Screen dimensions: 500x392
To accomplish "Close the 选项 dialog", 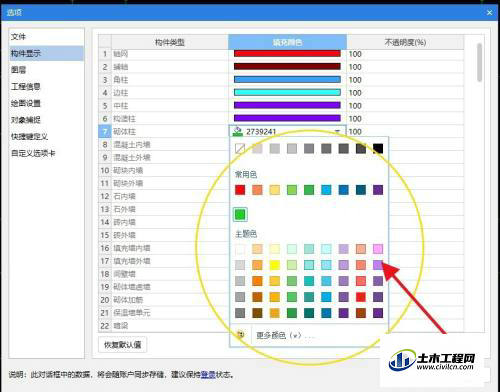I will [x=489, y=13].
